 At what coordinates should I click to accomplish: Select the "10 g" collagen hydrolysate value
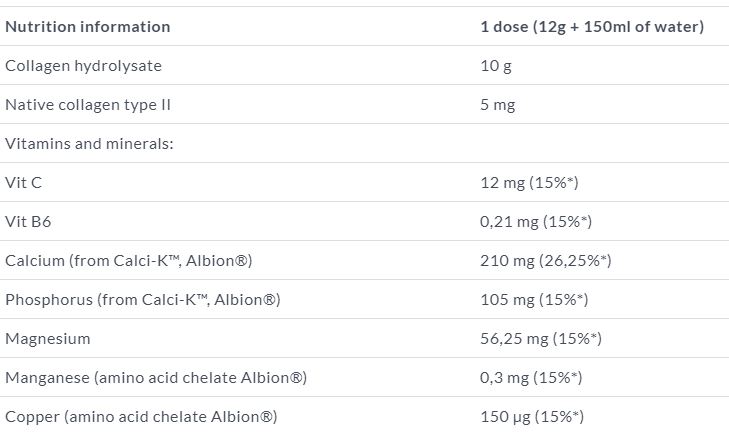tap(497, 66)
